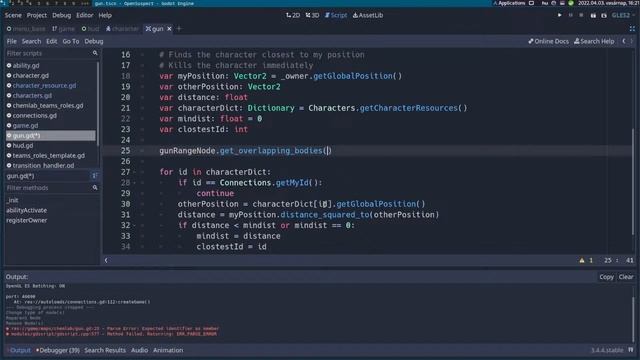Open the Editor menu
640x360 pixels.
(84, 15)
